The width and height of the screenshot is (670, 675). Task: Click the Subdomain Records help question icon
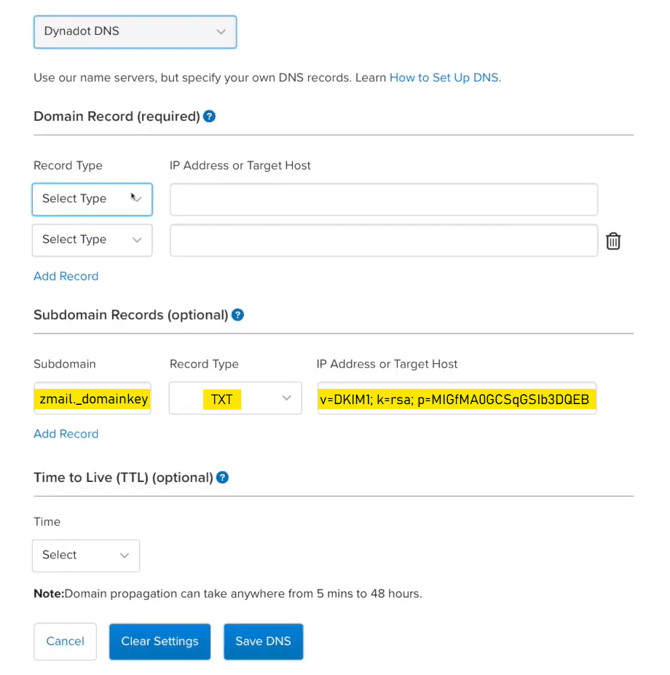238,315
